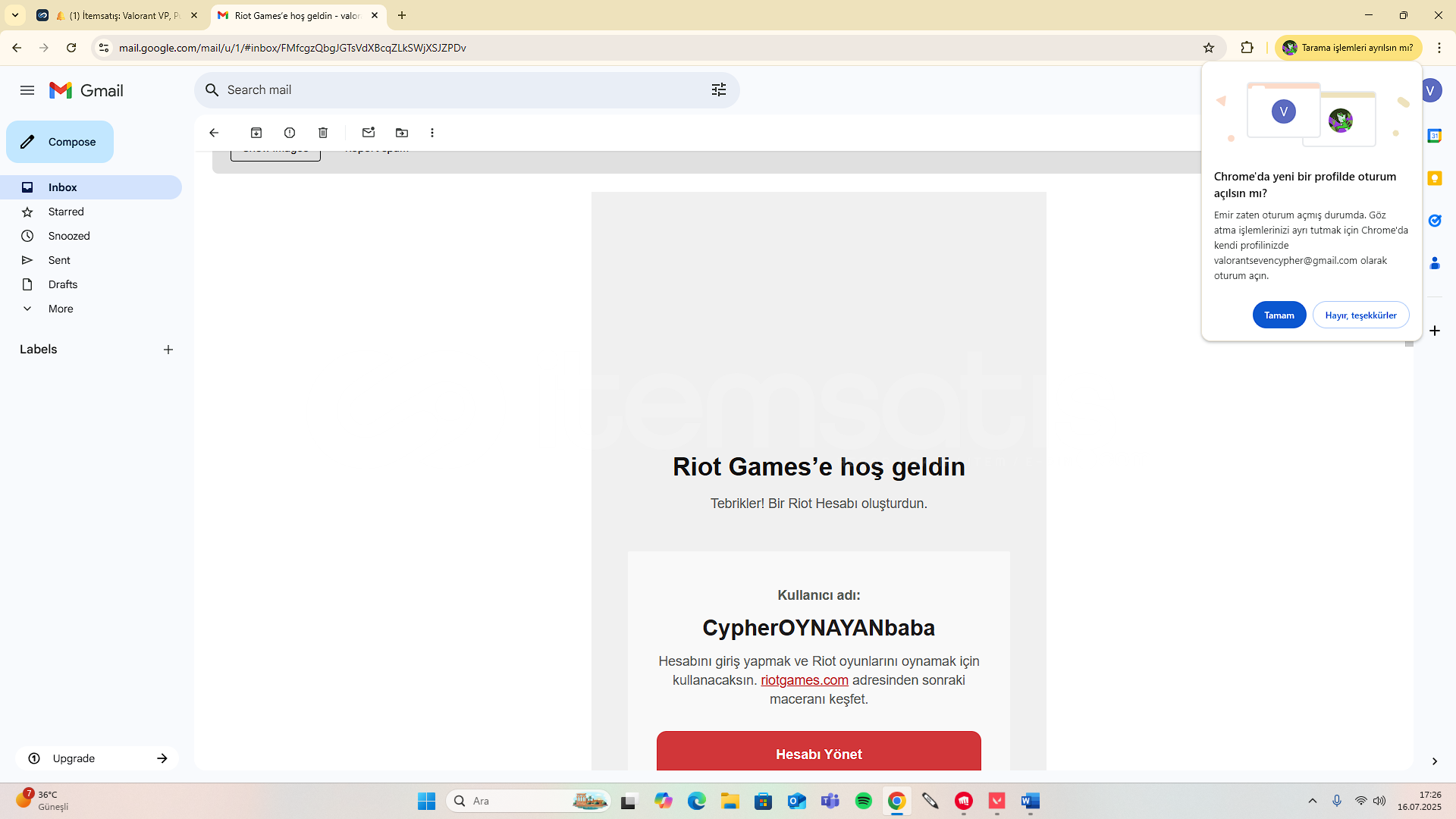The width and height of the screenshot is (1456, 819).
Task: Bookmark this page star icon
Action: 1209,48
